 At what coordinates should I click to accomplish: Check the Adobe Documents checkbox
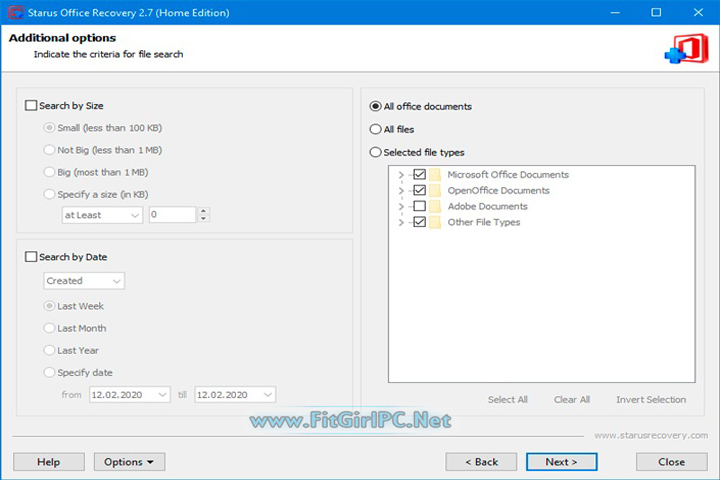tap(419, 206)
